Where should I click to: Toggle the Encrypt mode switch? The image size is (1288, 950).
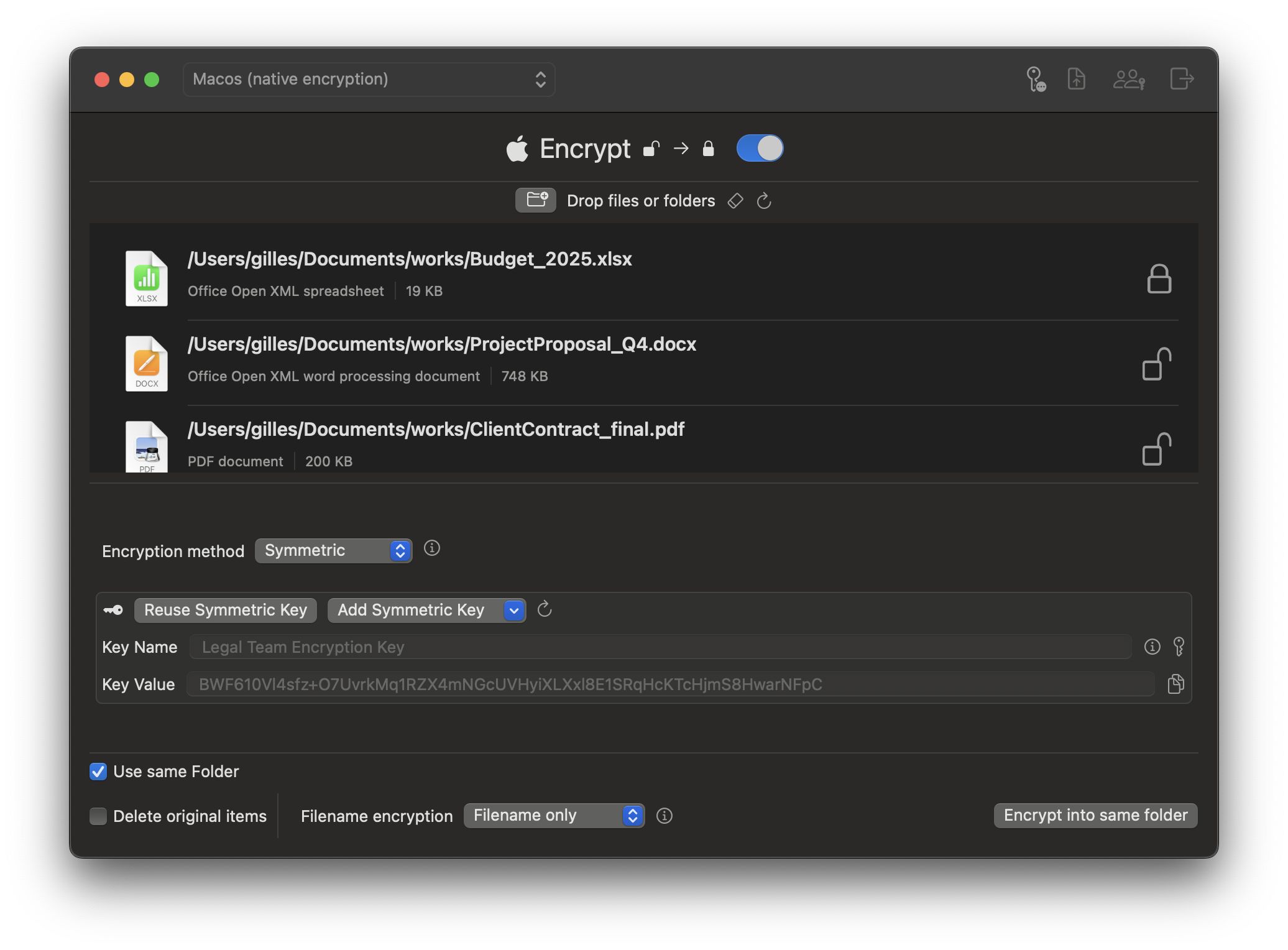tap(760, 148)
